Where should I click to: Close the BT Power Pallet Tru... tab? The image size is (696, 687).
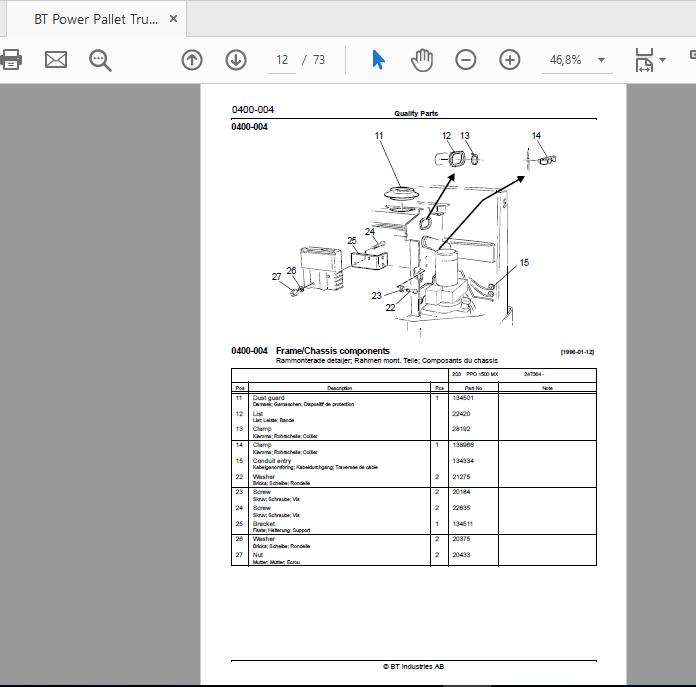pos(174,19)
